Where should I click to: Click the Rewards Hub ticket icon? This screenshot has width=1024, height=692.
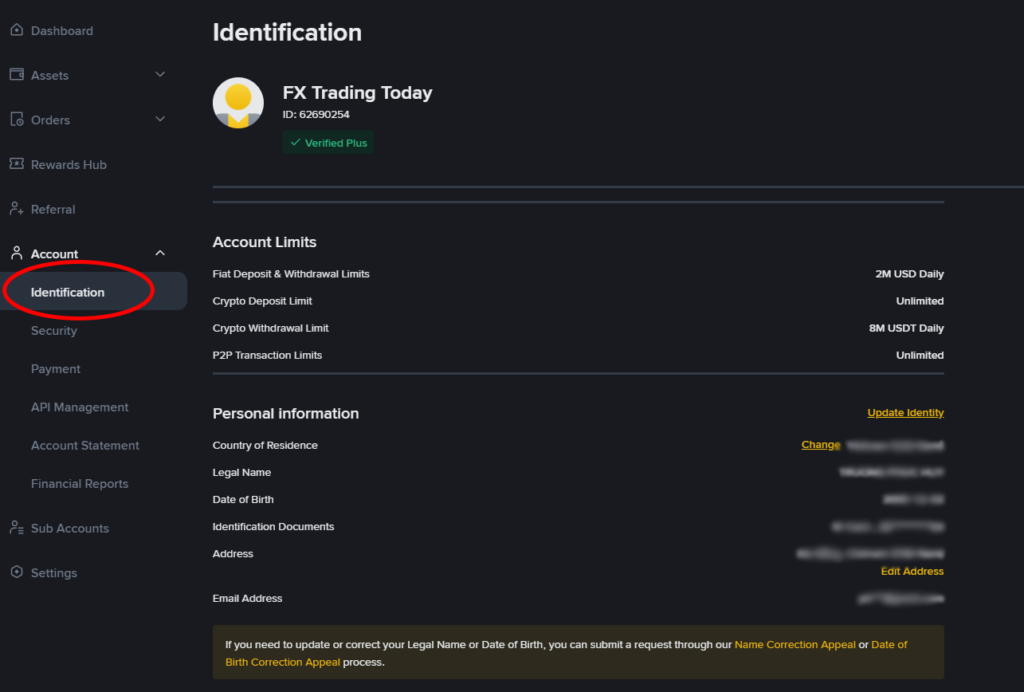point(16,164)
